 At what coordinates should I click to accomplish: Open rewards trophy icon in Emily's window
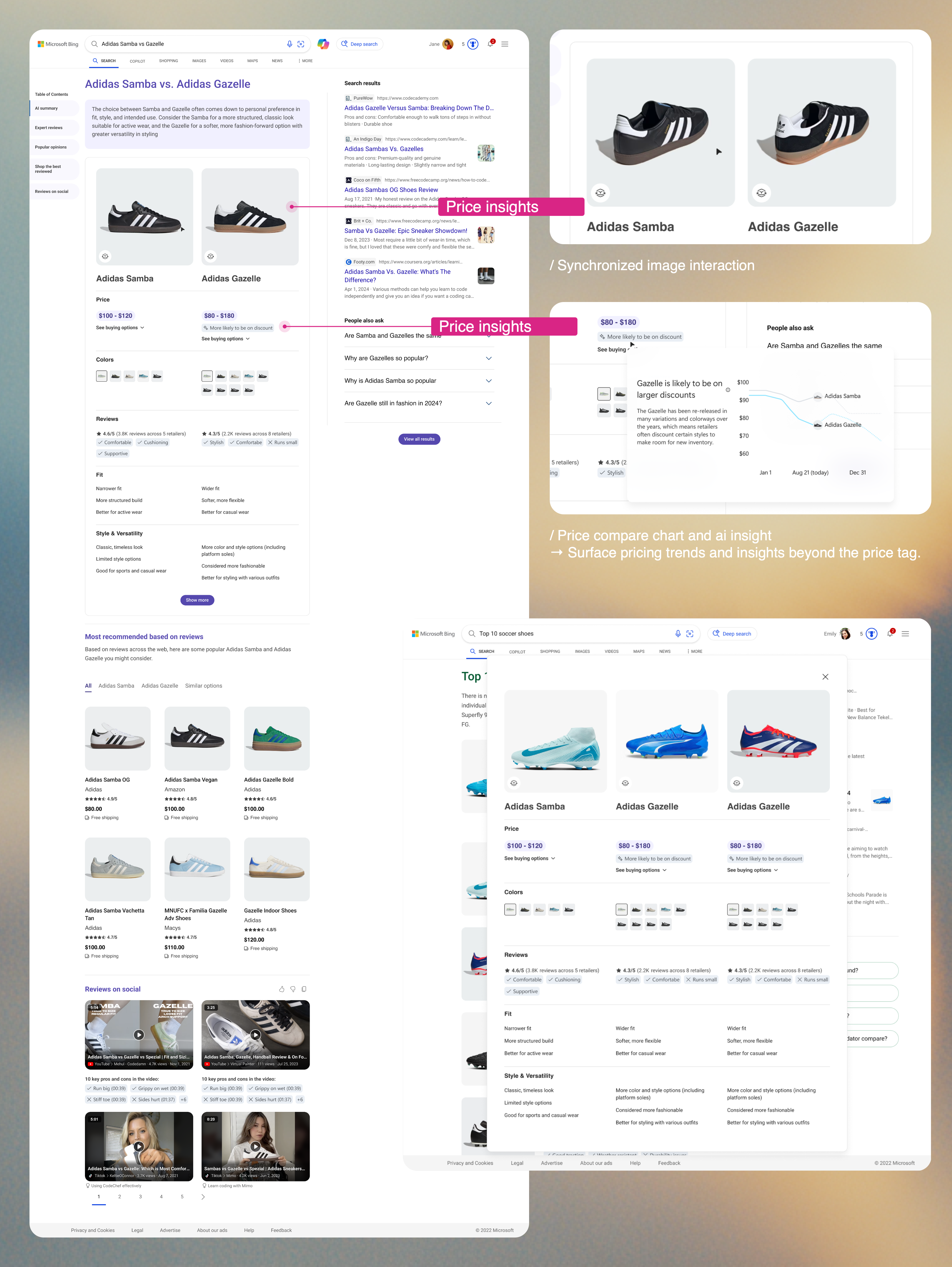coord(871,633)
